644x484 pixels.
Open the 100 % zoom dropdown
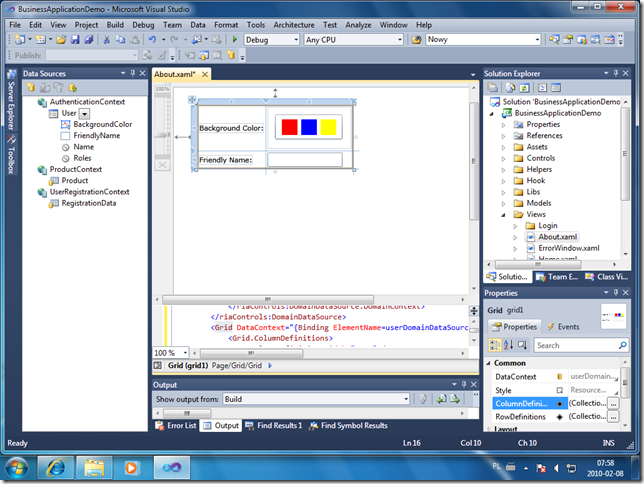[x=185, y=353]
